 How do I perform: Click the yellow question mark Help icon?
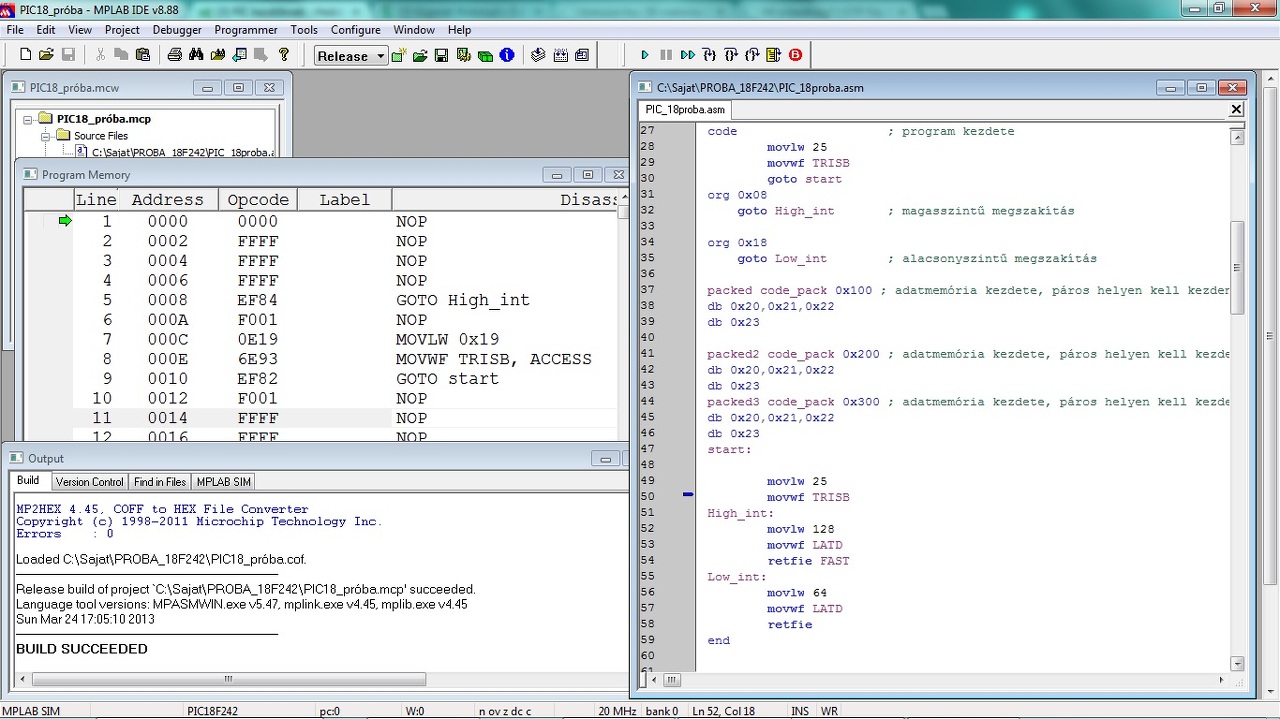pos(284,55)
